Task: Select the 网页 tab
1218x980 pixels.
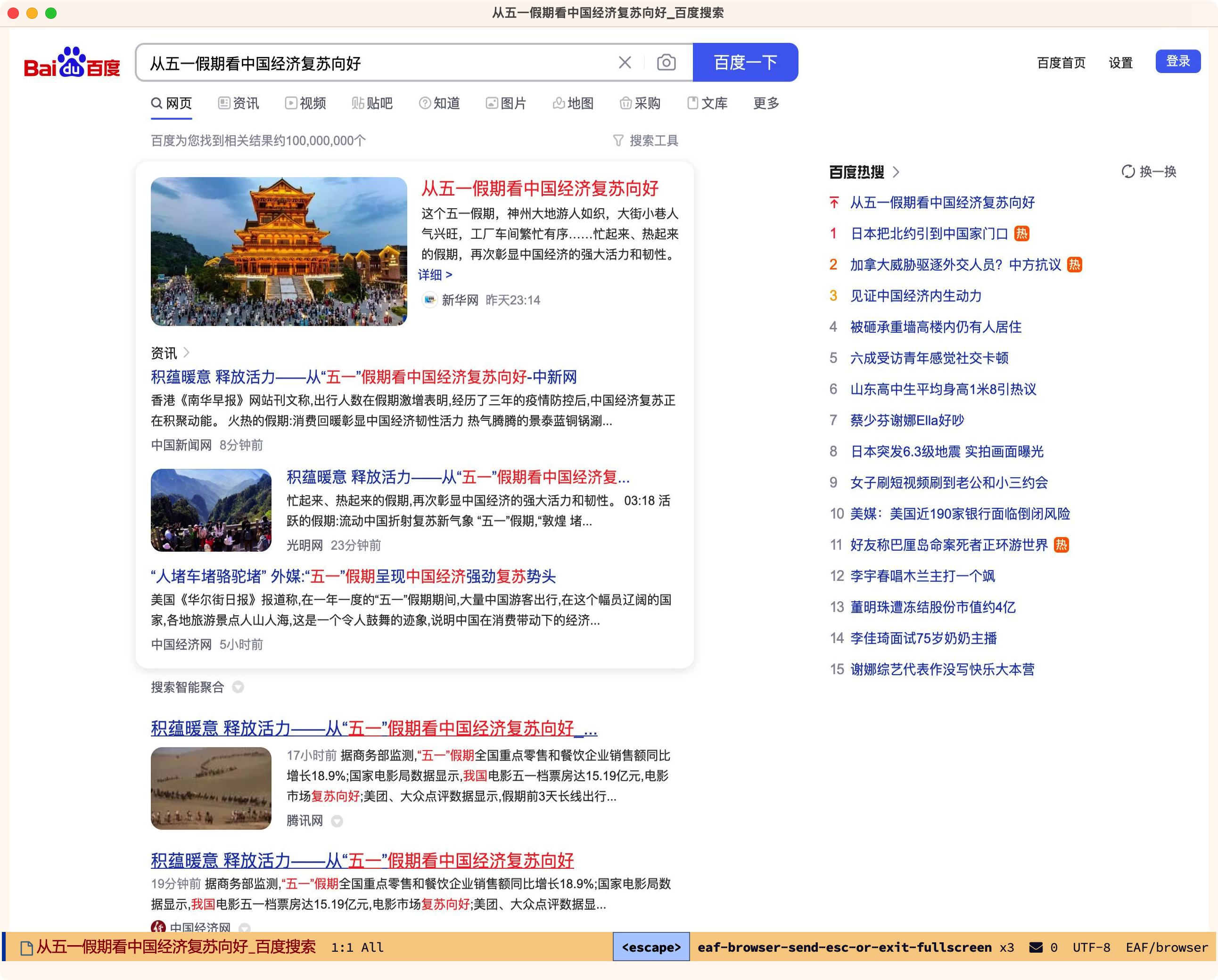Action: click(x=171, y=103)
